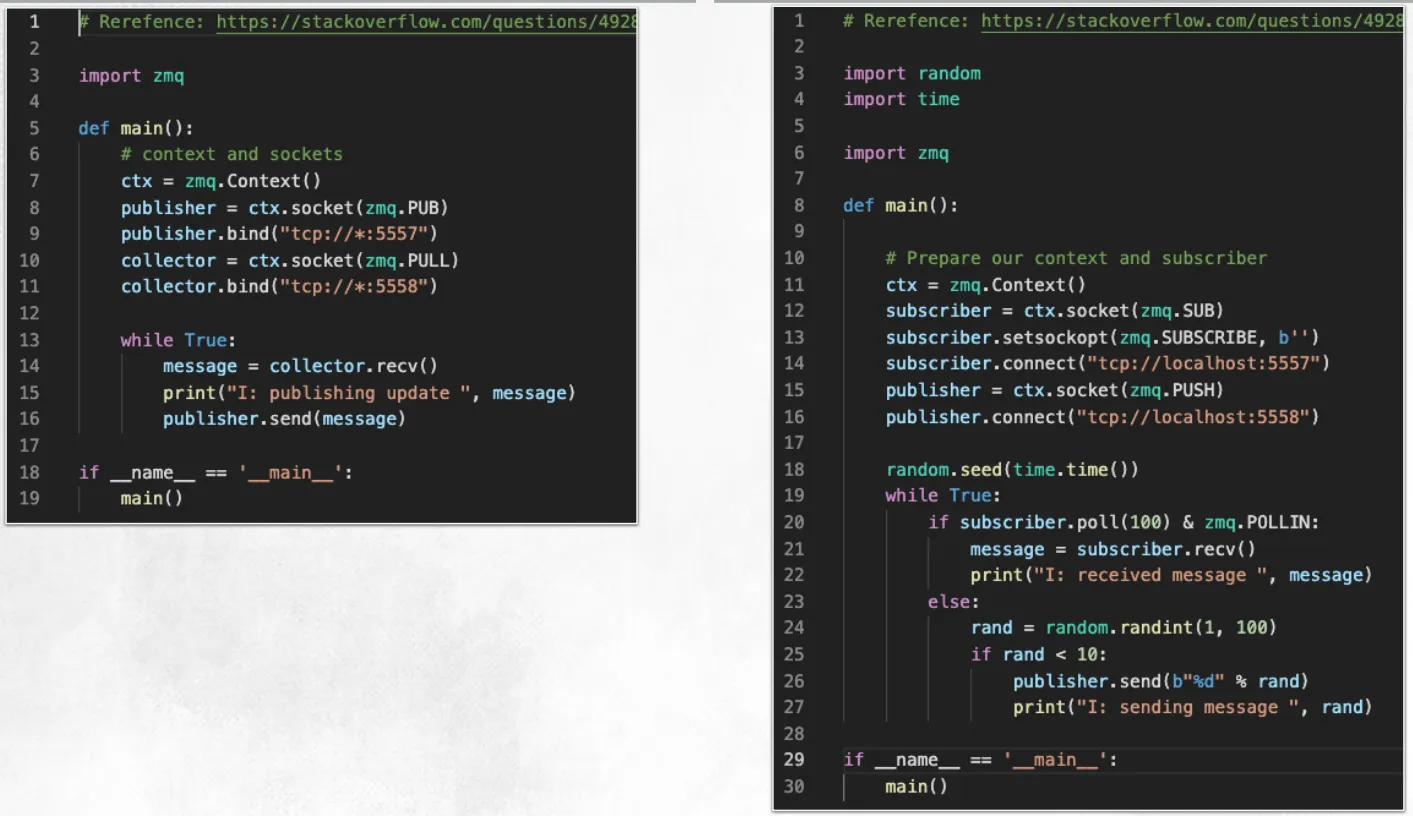Click the line 'message = collector.recv()'
Image resolution: width=1413 pixels, height=816 pixels.
point(300,366)
